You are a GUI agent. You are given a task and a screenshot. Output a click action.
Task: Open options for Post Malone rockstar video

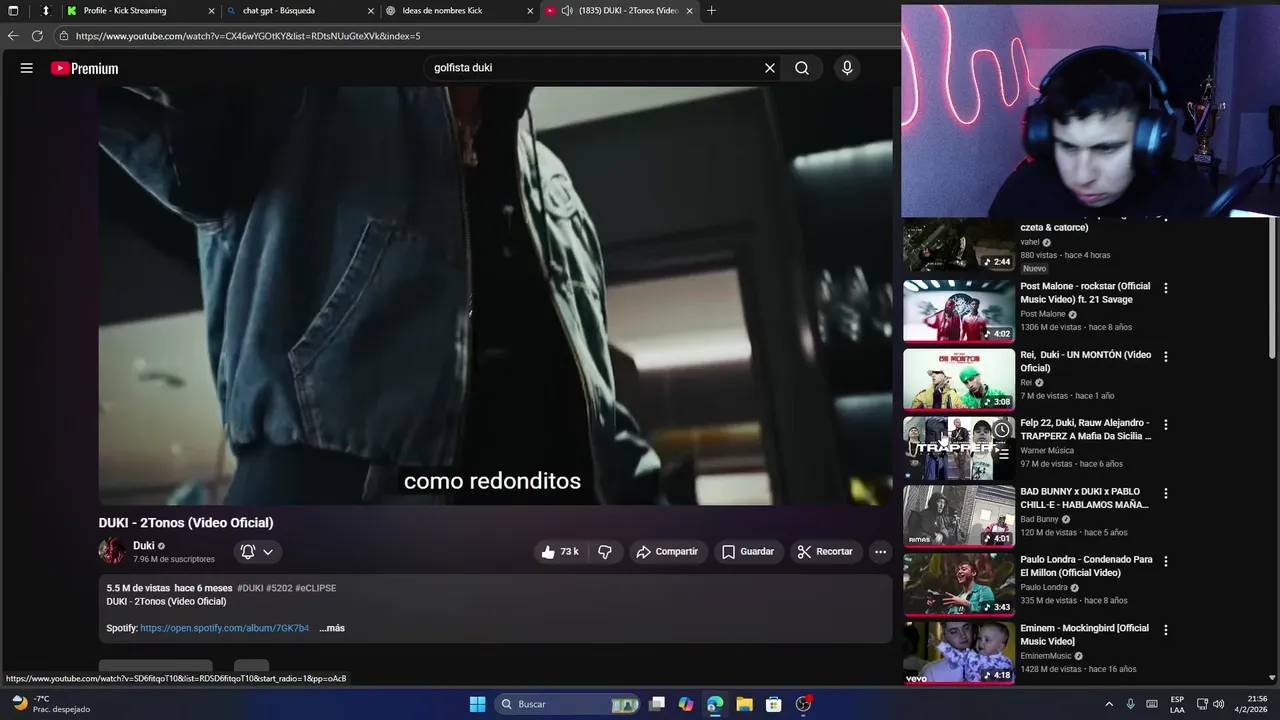[x=1165, y=288]
